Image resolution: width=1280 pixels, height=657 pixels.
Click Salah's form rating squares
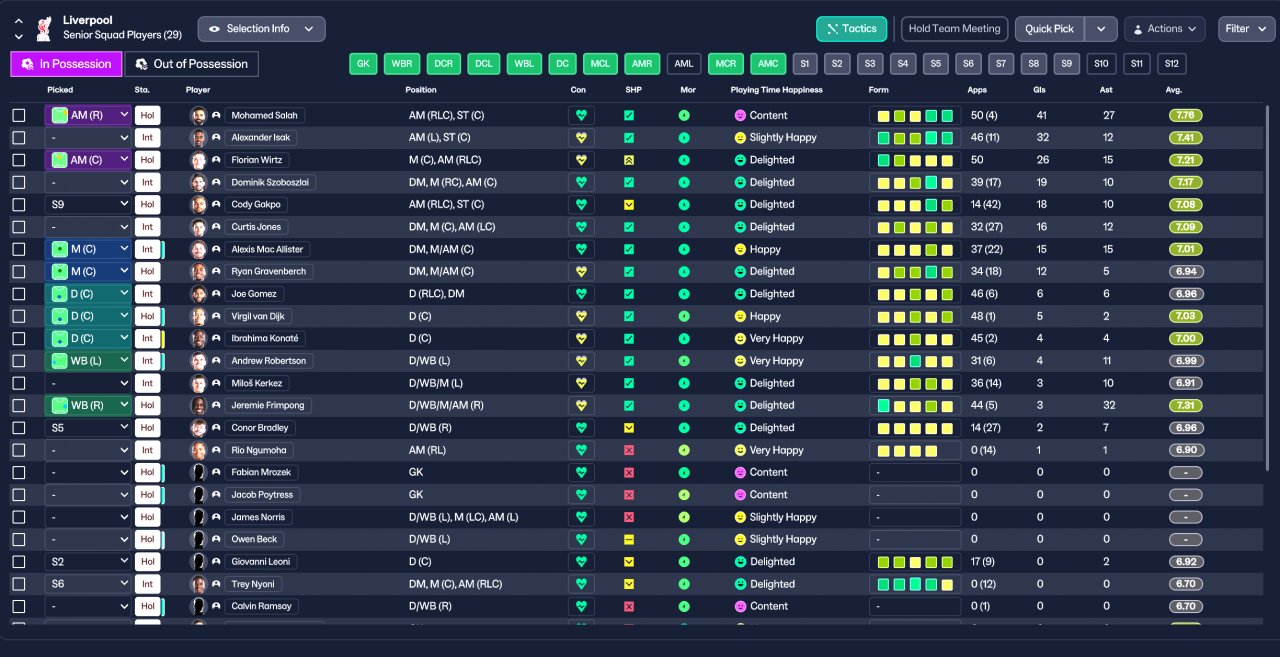pyautogui.click(x=915, y=115)
